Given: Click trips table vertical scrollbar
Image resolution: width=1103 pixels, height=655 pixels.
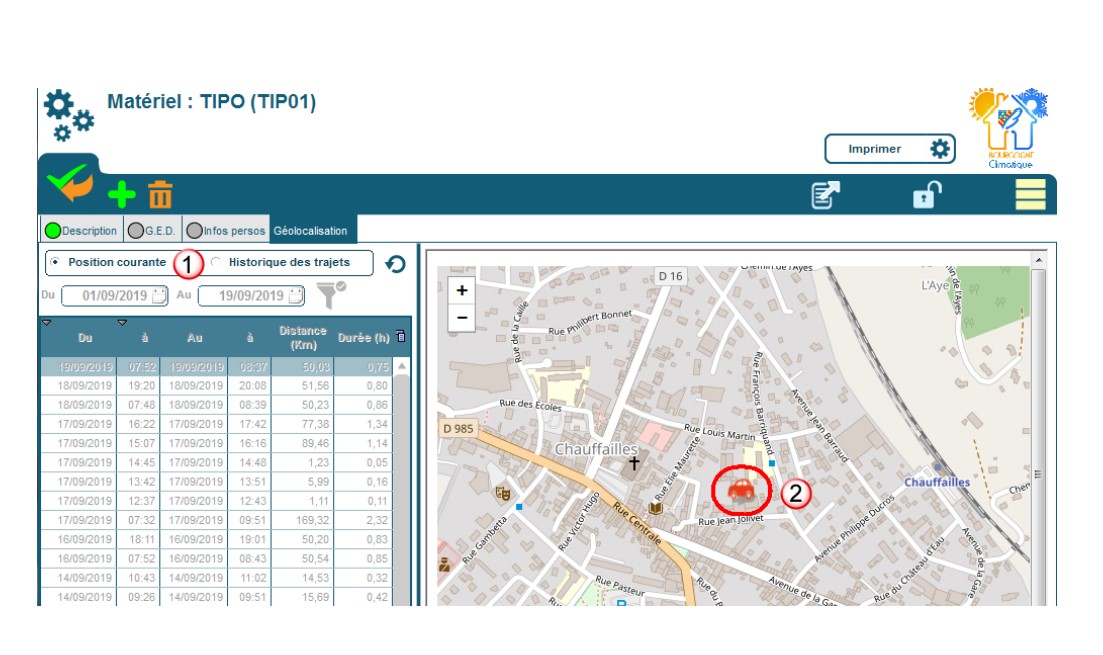Looking at the screenshot, I should (x=402, y=485).
